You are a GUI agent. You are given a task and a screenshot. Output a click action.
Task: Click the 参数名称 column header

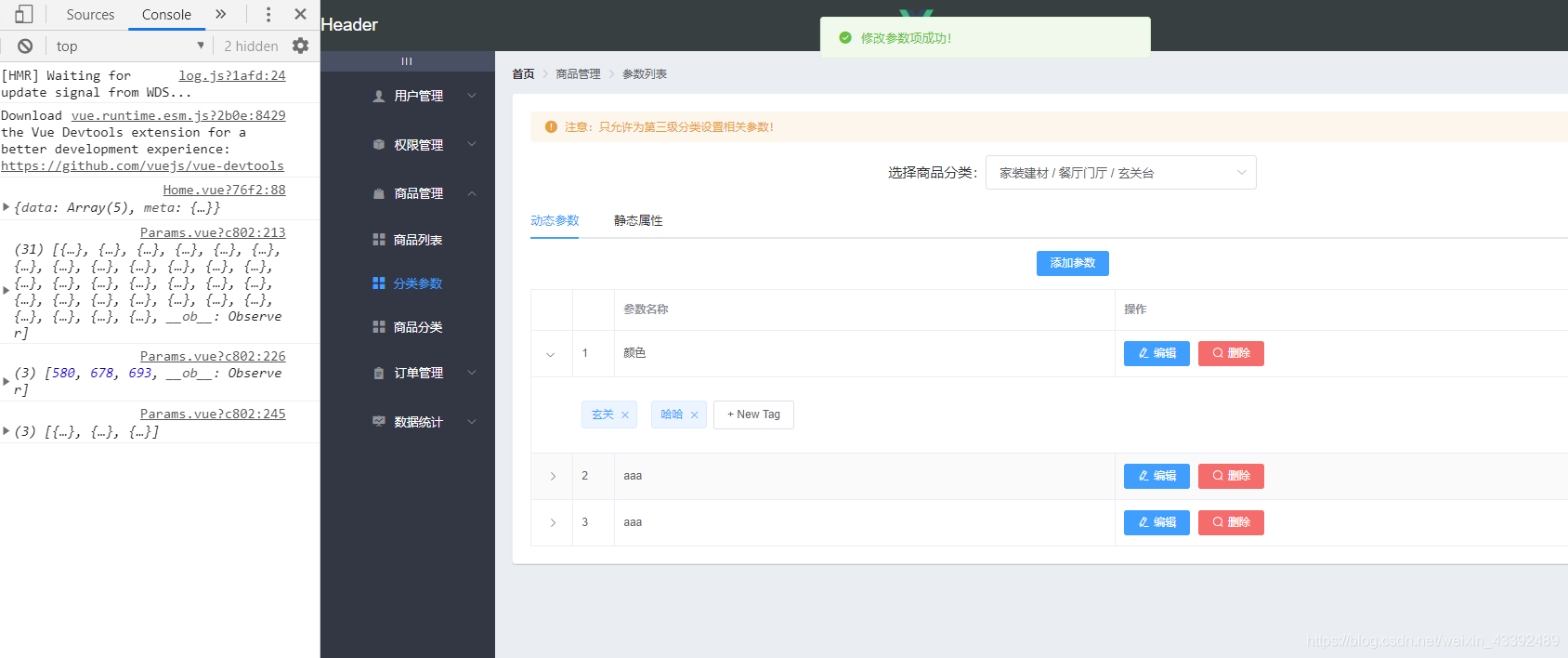pyautogui.click(x=646, y=309)
